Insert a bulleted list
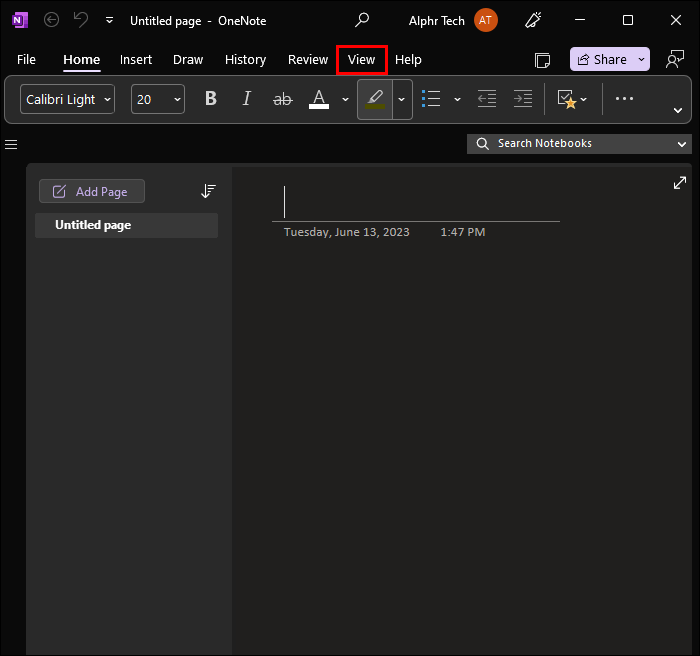Viewport: 700px width, 656px height. point(431,98)
